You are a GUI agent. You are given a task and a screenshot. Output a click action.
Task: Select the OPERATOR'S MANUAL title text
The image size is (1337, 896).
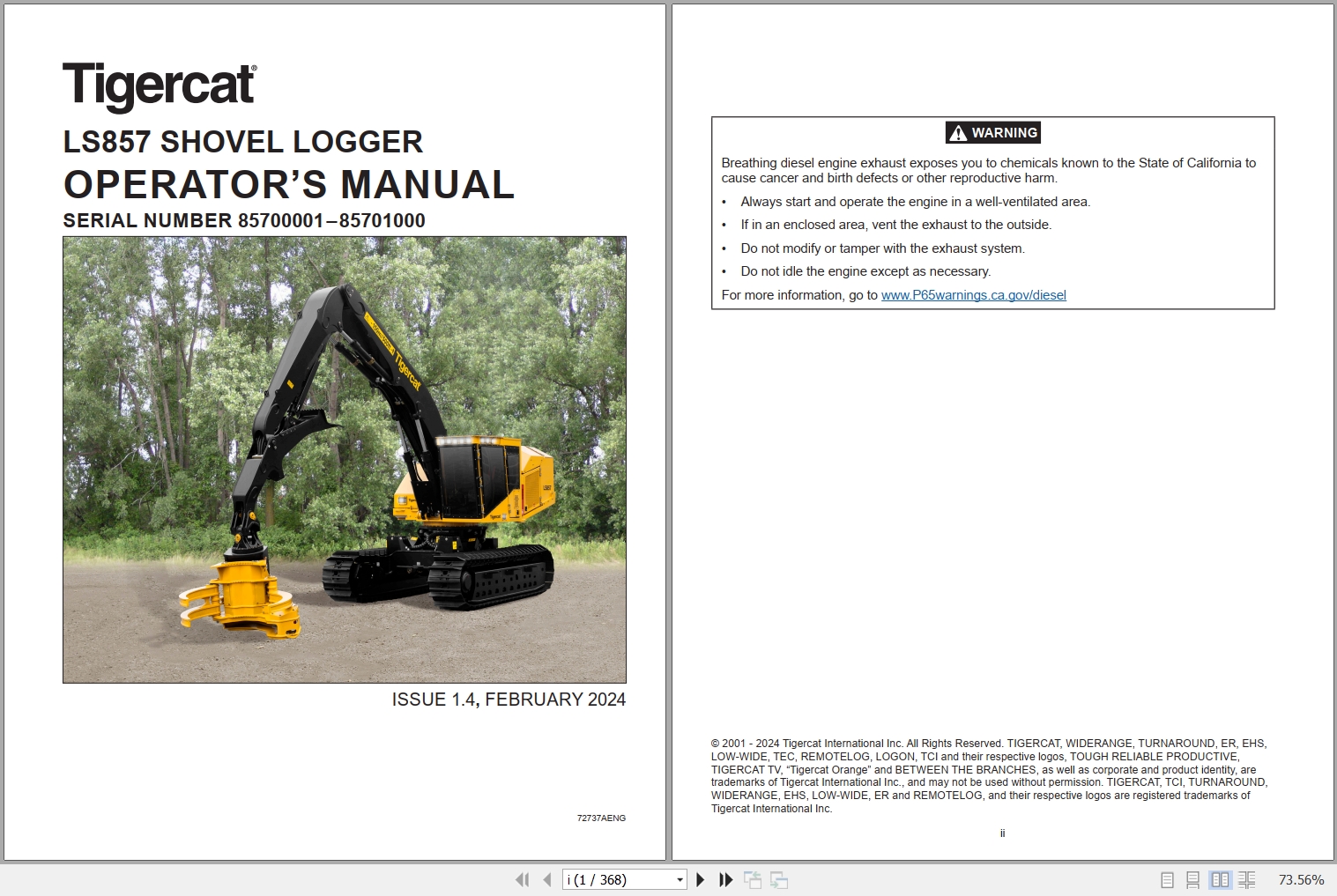pos(288,185)
